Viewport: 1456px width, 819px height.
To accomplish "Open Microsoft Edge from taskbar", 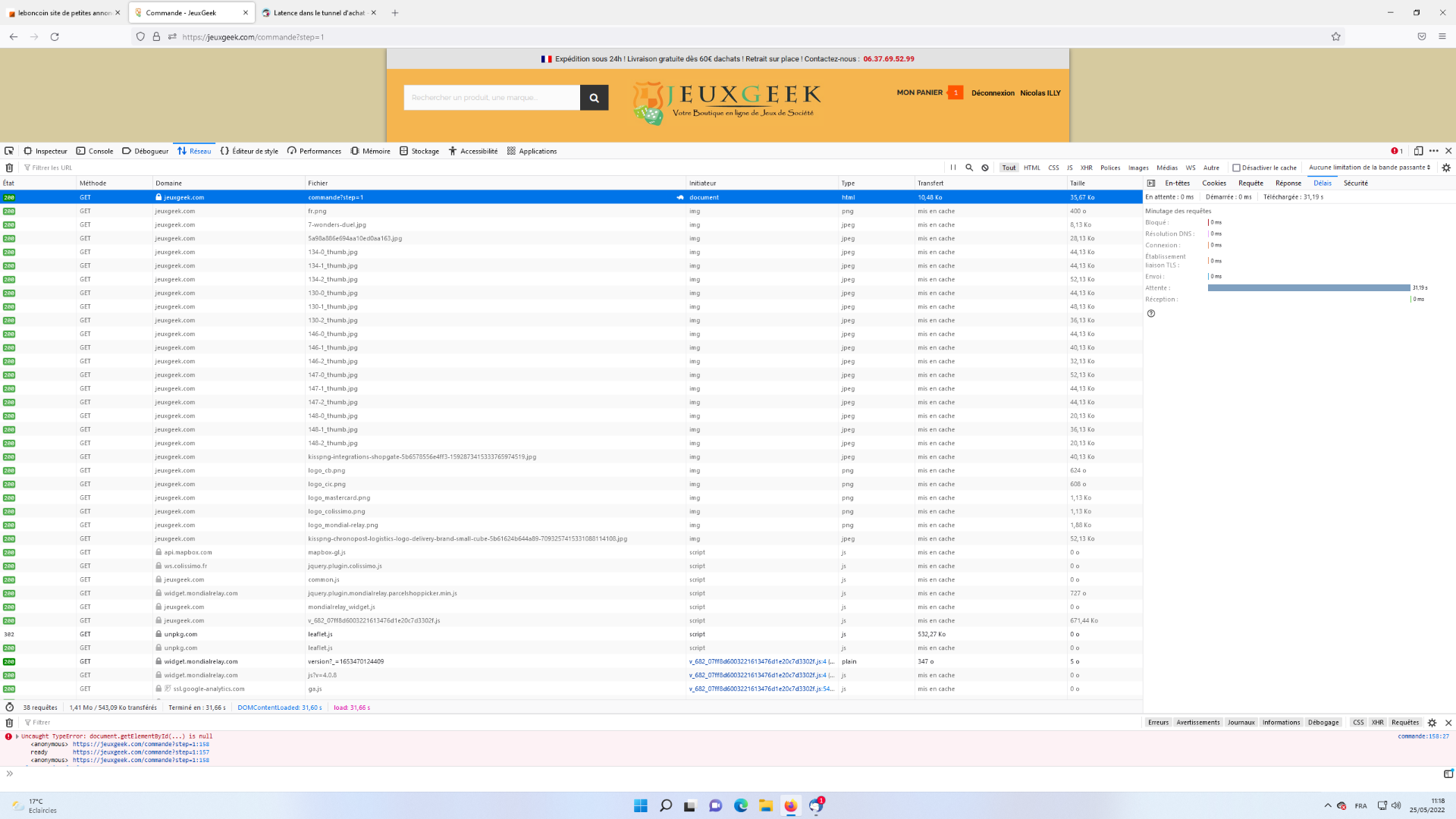I will (741, 805).
